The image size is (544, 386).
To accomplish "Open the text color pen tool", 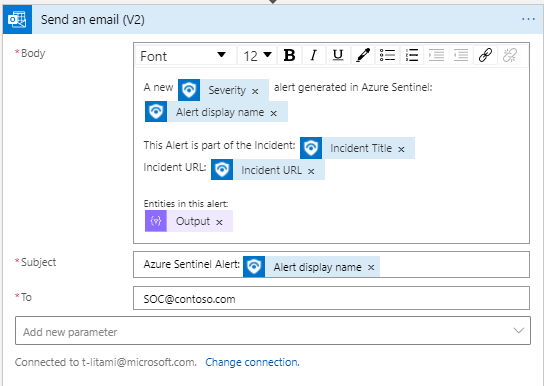I will (363, 55).
